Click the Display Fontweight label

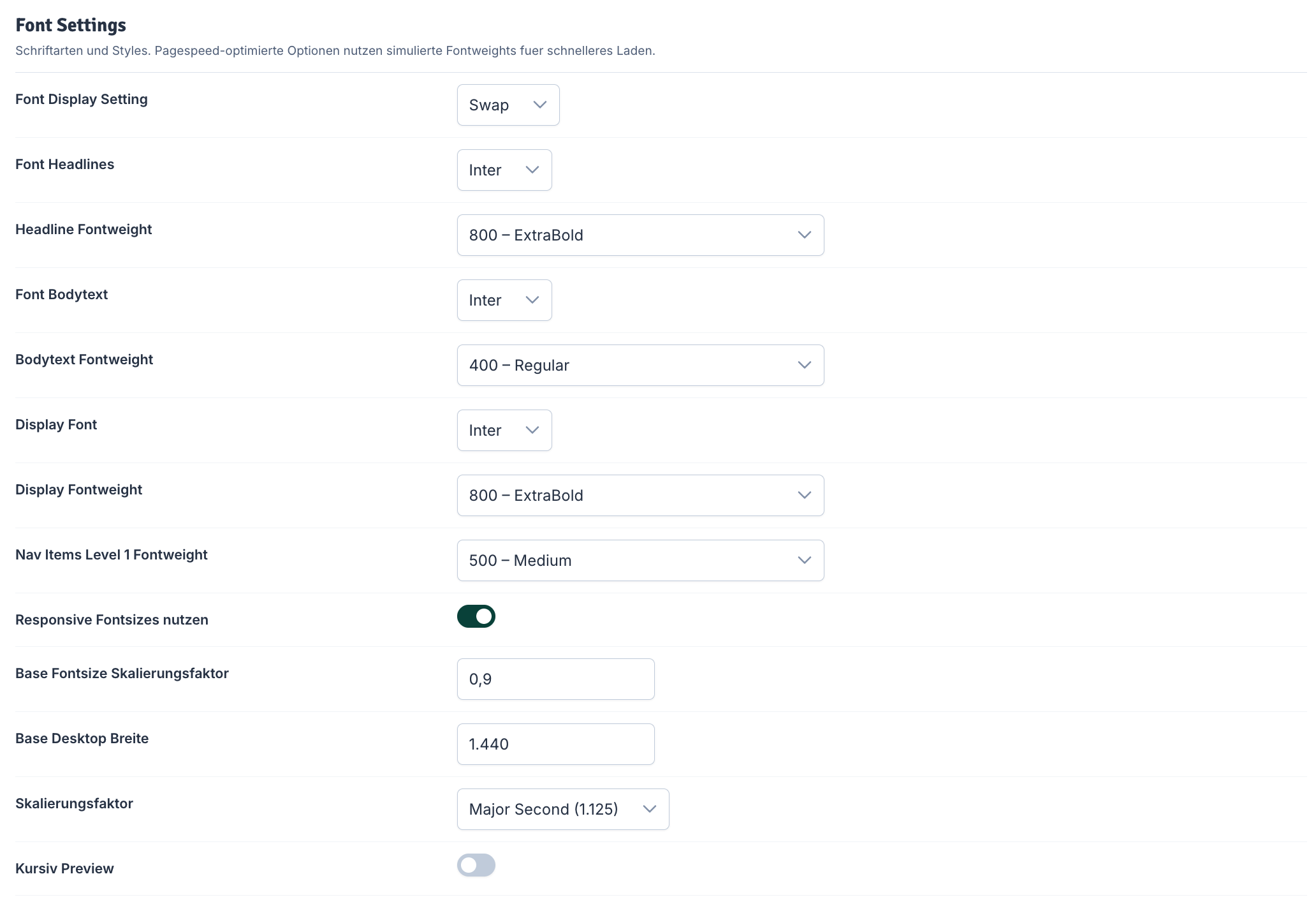(x=78, y=490)
